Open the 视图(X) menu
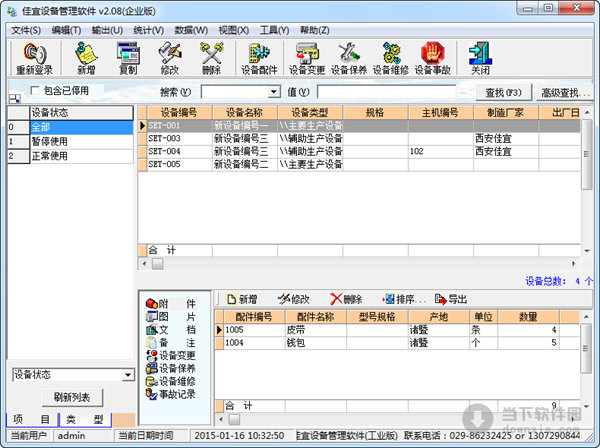Image resolution: width=600 pixels, height=448 pixels. click(x=233, y=30)
